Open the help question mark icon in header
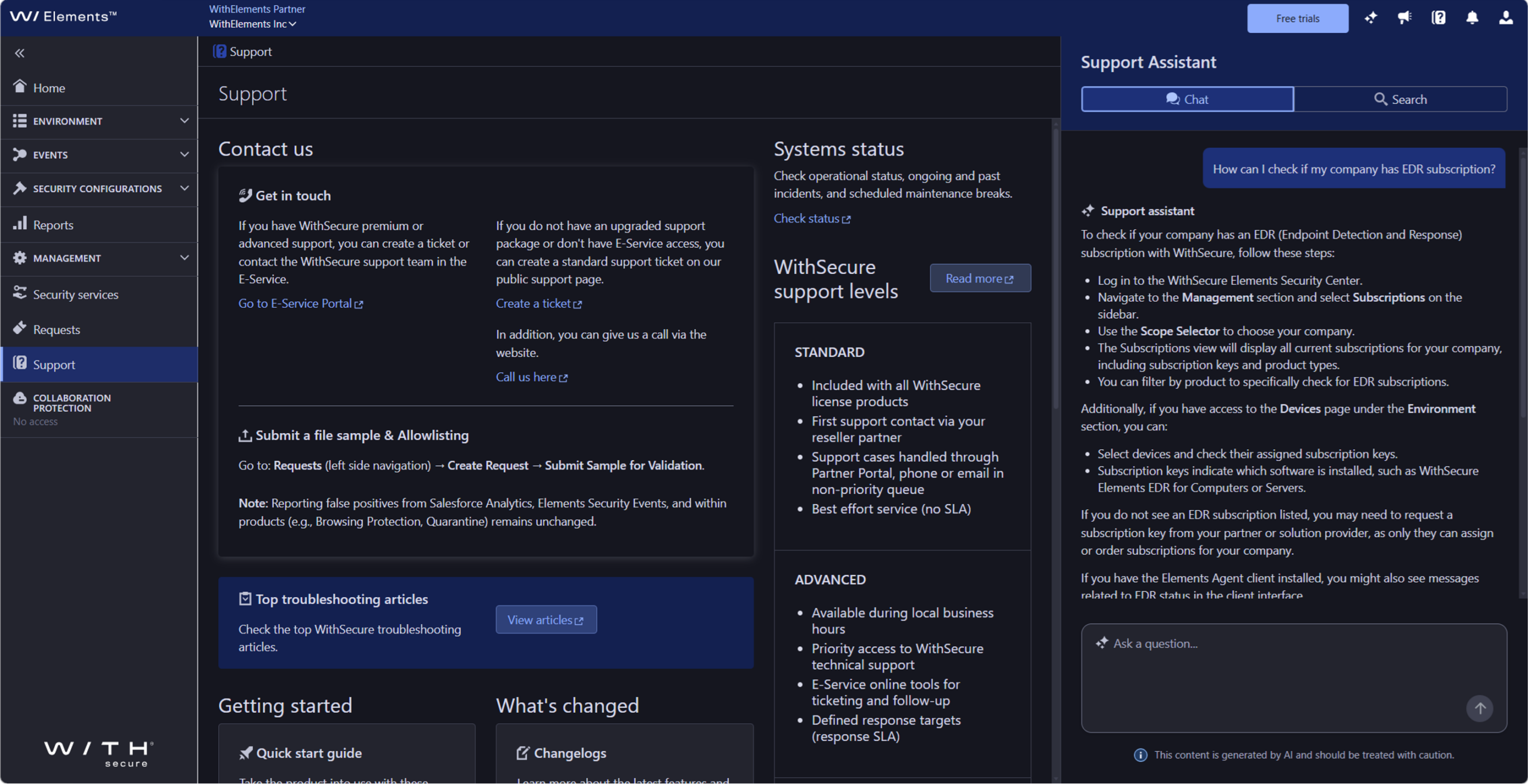 [x=1438, y=18]
